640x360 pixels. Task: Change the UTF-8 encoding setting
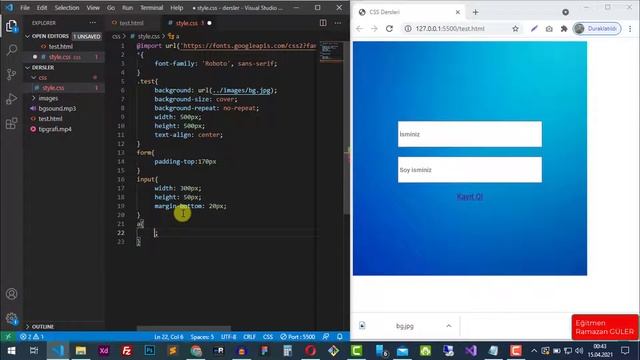[x=229, y=337]
